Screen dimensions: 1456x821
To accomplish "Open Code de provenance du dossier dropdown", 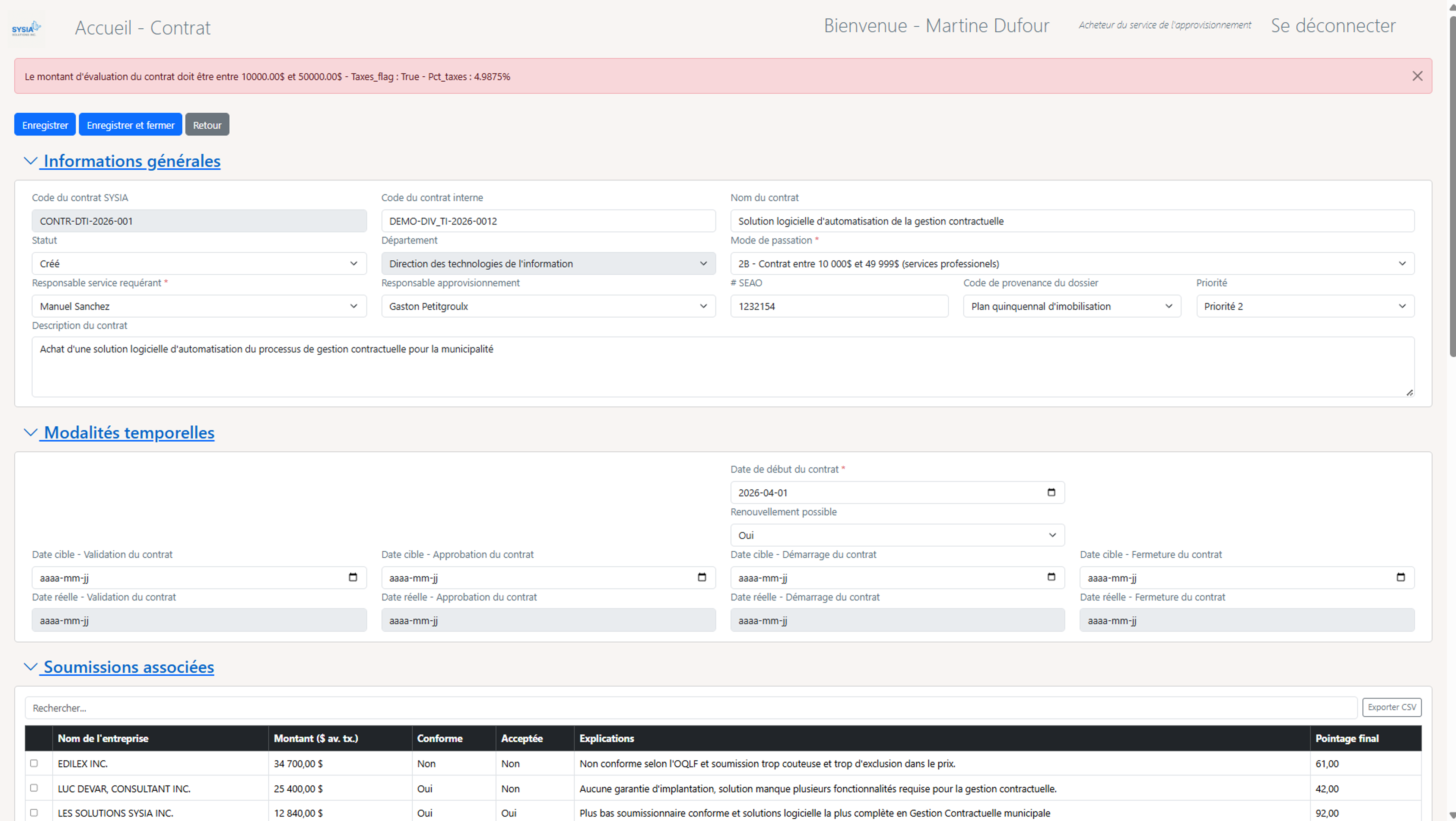I will point(1072,306).
